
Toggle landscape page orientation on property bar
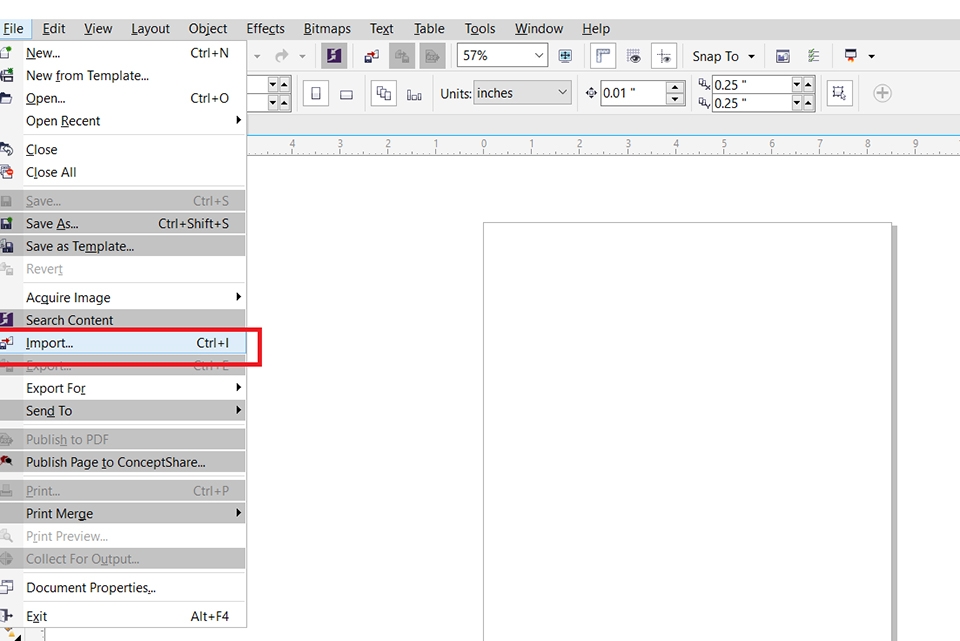click(x=347, y=93)
